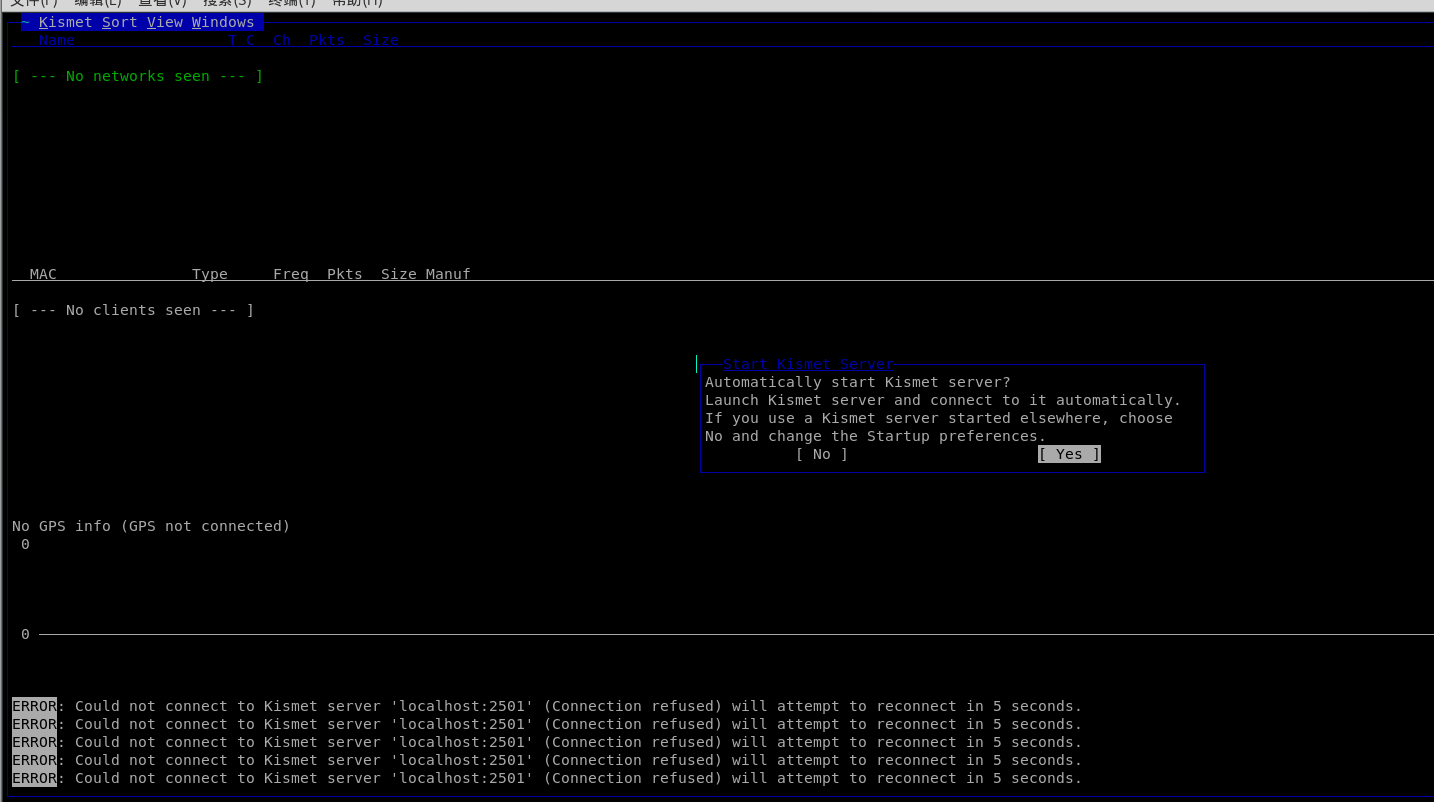Click the 'No clients seen' message
The height and width of the screenshot is (802, 1434).
[x=133, y=310]
